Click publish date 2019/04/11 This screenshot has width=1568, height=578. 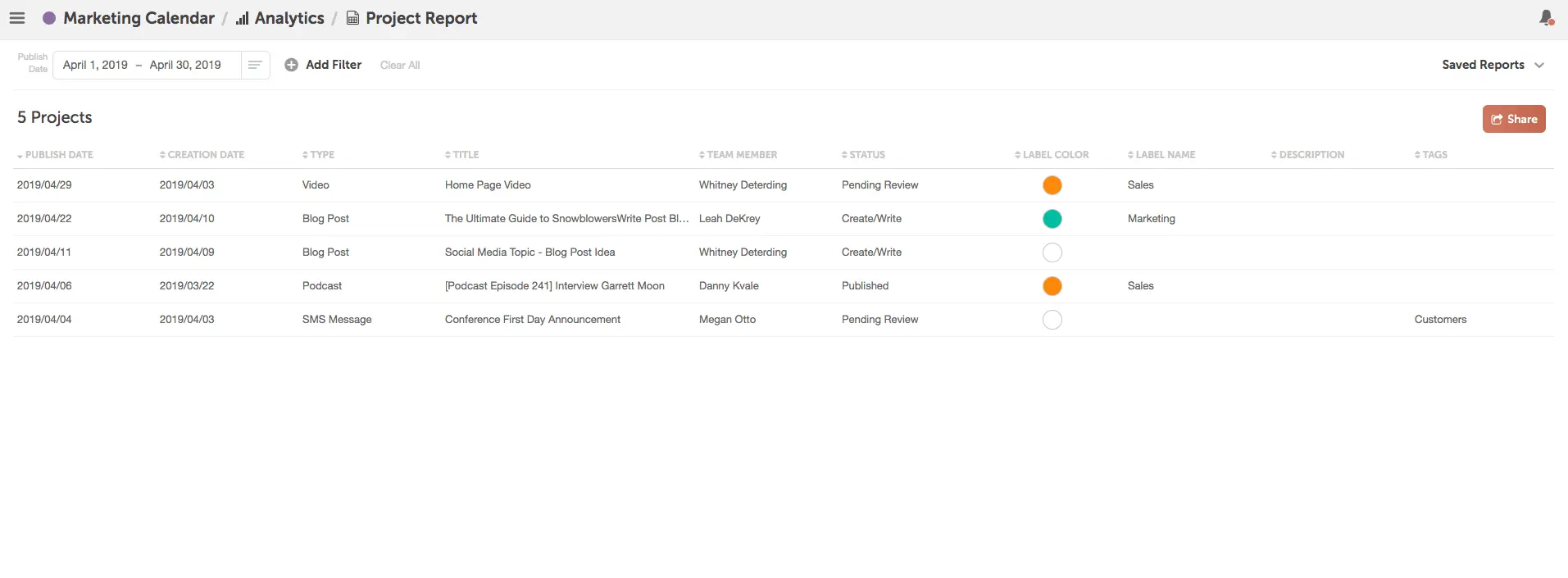tap(44, 253)
